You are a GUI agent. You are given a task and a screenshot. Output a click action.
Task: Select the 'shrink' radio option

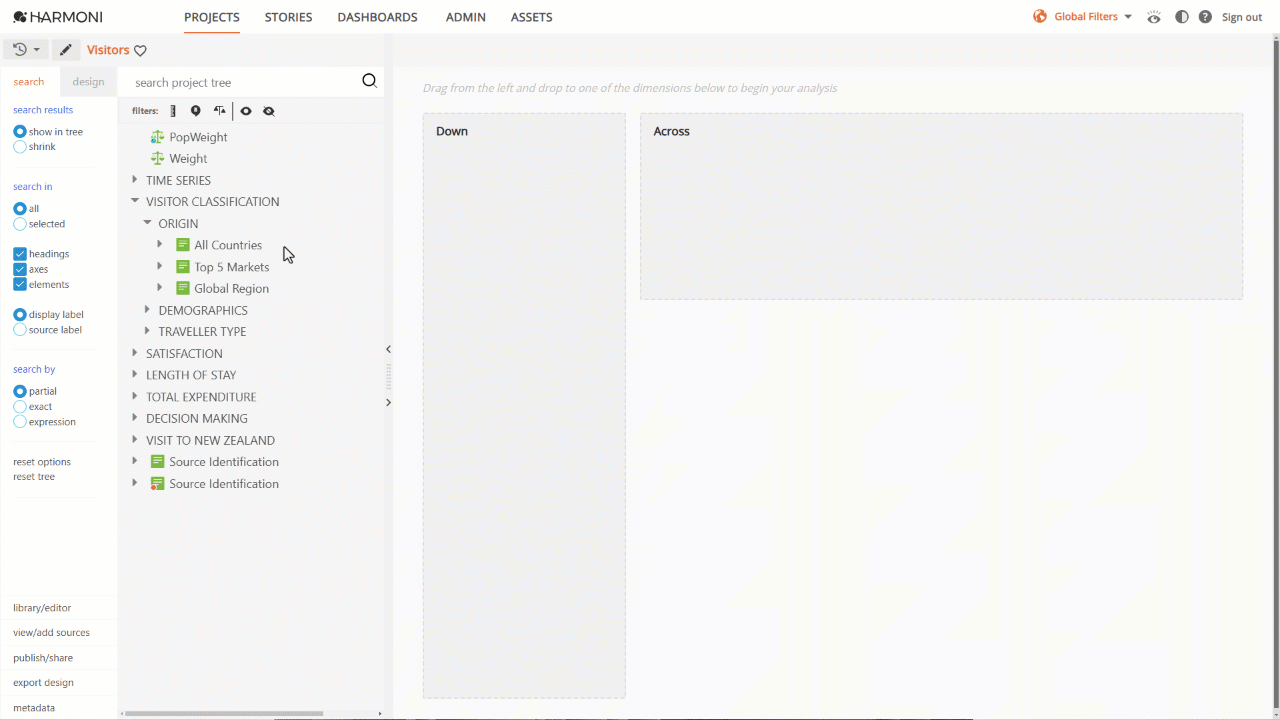(x=20, y=147)
